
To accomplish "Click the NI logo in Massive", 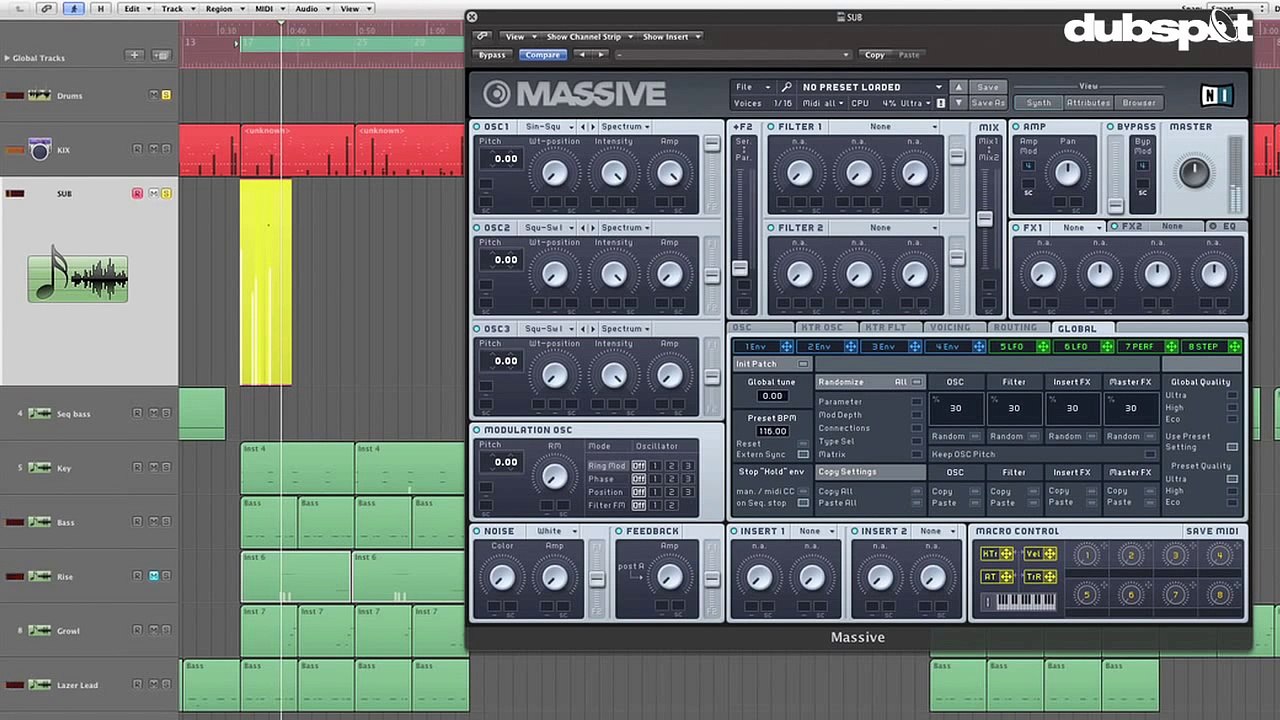I will coord(1217,95).
